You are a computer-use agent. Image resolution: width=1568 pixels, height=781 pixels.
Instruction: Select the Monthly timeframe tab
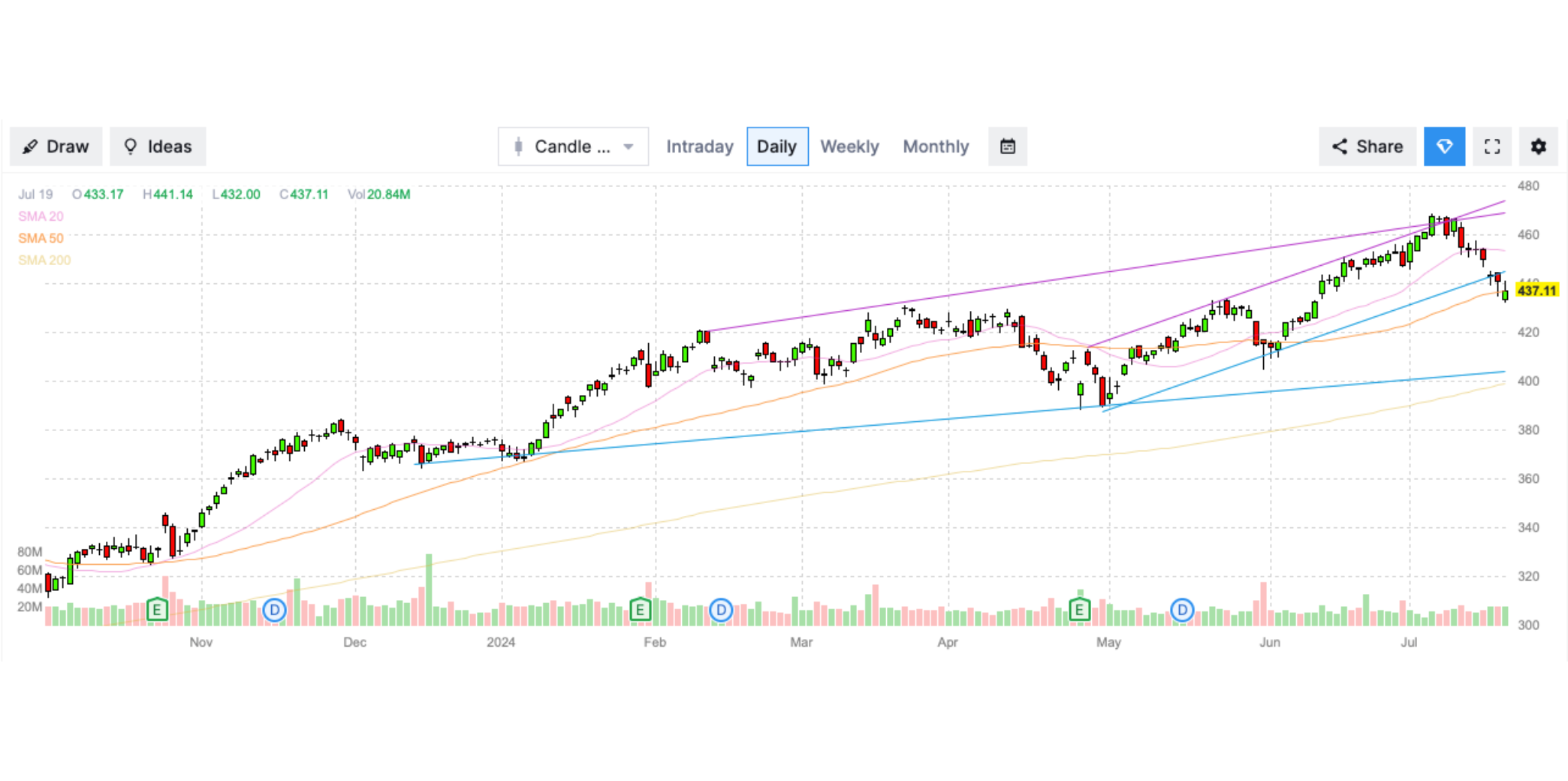point(936,146)
